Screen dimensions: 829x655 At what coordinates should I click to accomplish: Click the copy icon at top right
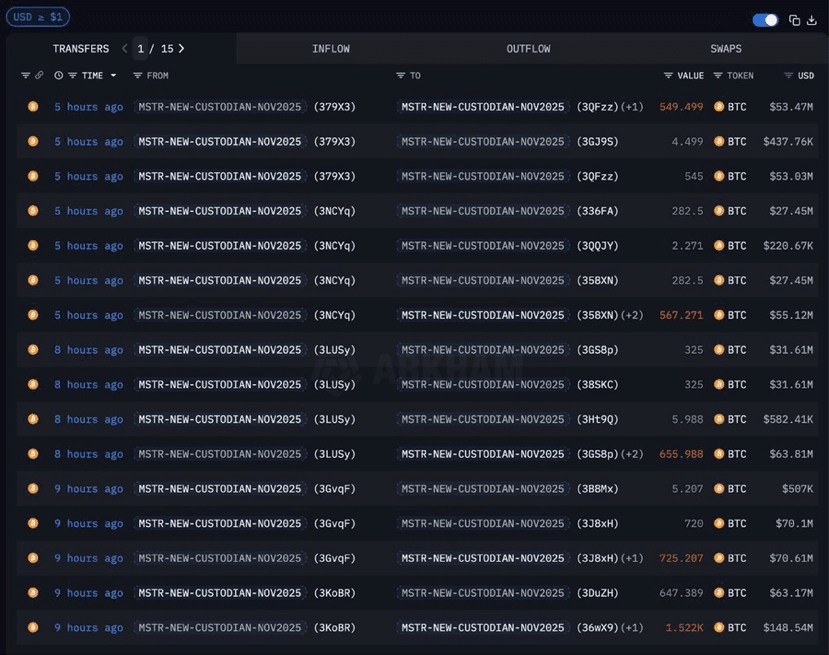795,20
